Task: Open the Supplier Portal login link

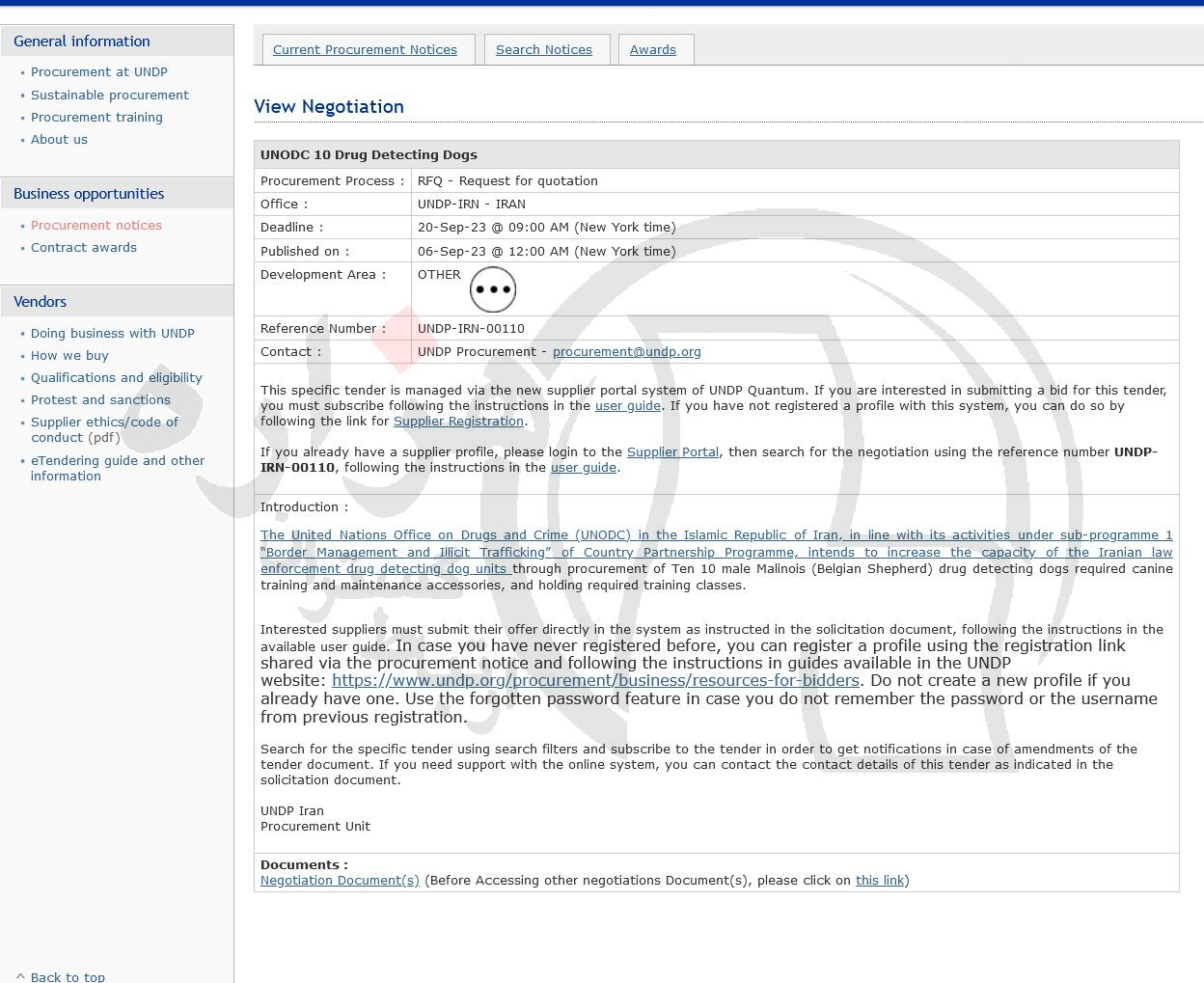Action: coord(672,452)
